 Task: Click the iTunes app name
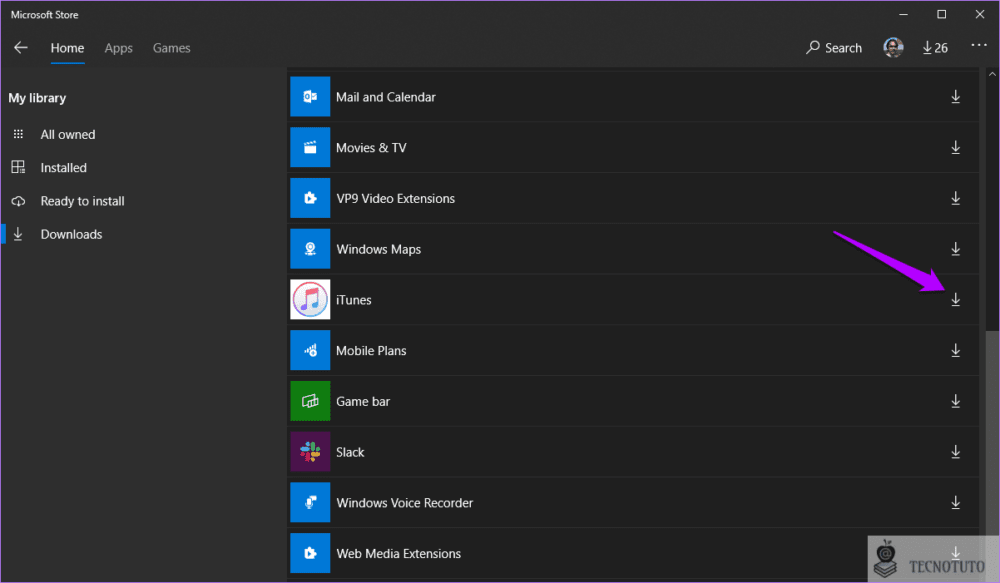[x=353, y=300]
